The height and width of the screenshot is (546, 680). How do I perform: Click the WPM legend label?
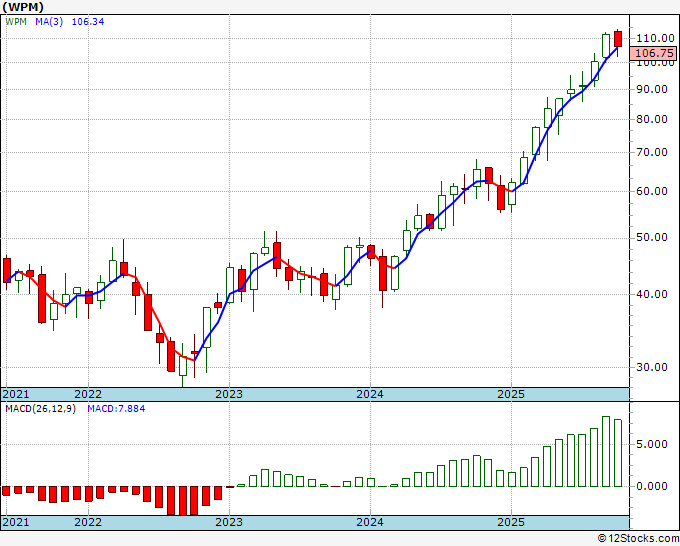(x=16, y=22)
